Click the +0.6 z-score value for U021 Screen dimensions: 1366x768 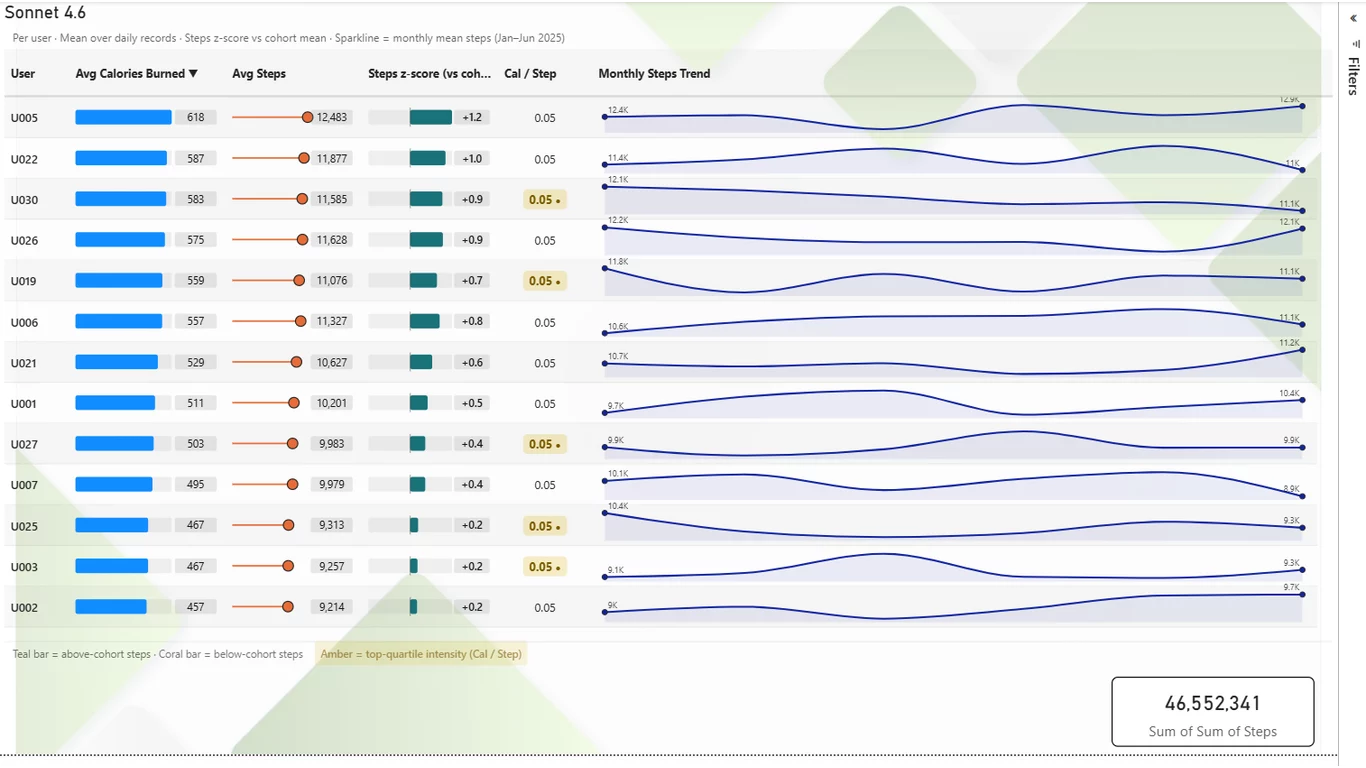click(472, 363)
